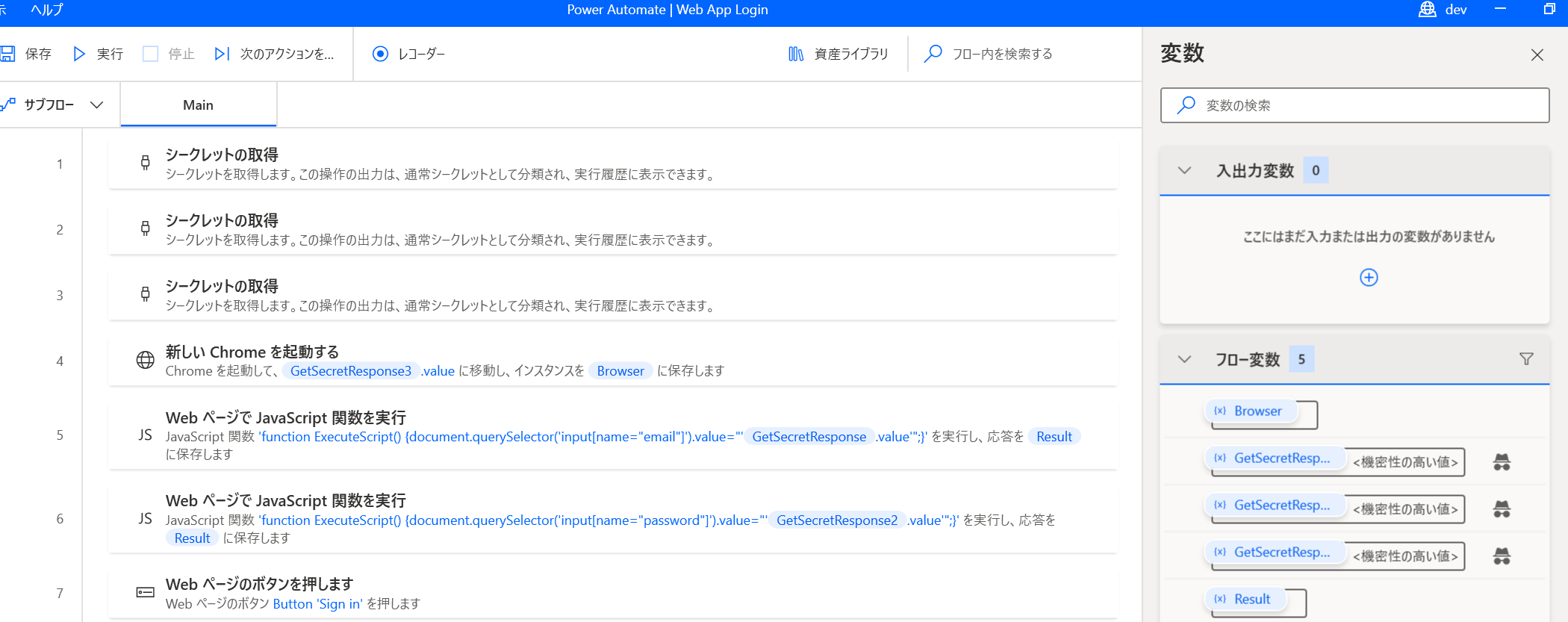Viewport: 1568px width, 622px height.
Task: Click line number 5
Action: (60, 435)
